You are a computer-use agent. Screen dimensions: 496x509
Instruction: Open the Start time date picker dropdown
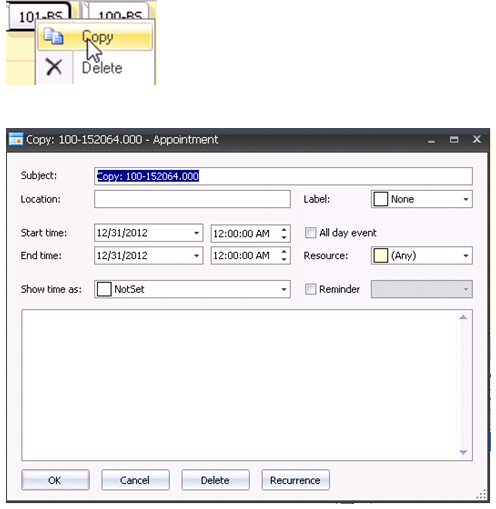coord(196,233)
